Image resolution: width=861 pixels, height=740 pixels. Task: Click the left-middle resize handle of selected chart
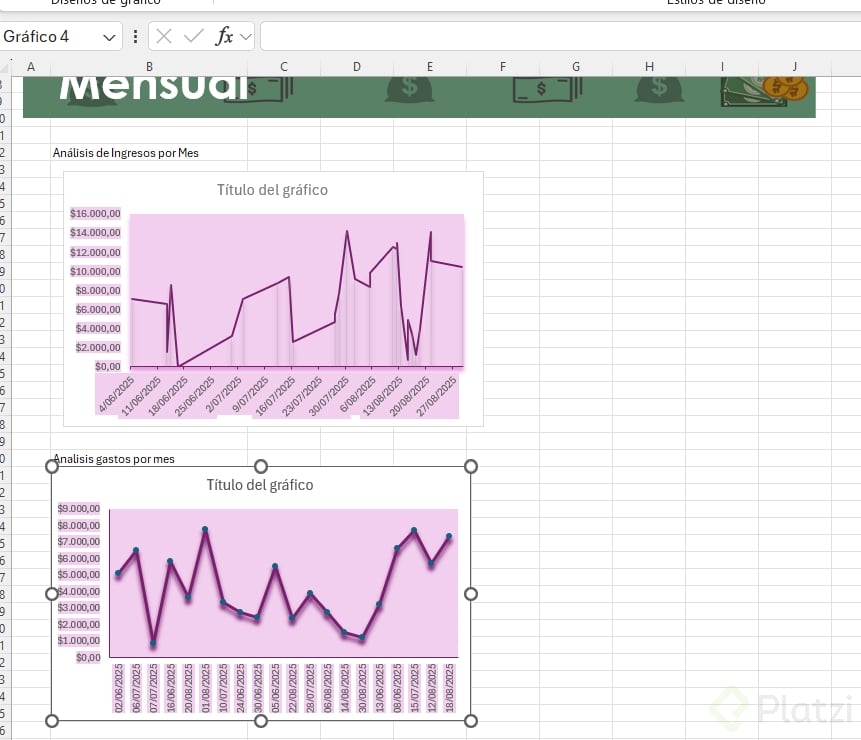[52, 594]
